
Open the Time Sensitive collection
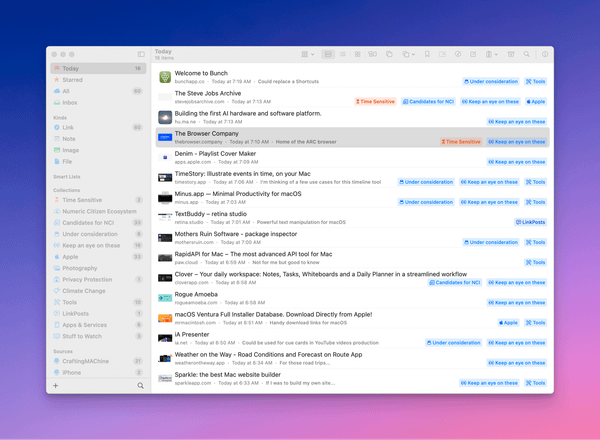98,200
